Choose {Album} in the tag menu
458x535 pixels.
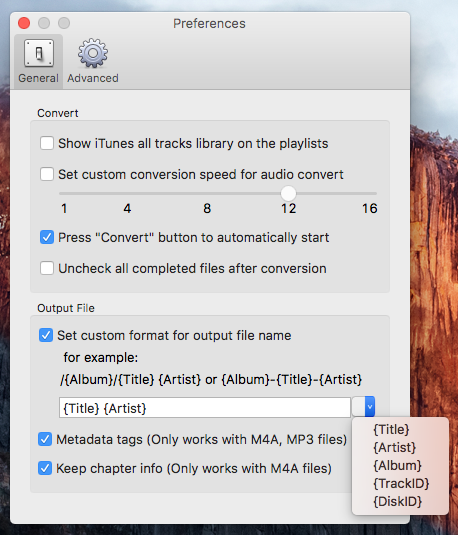[397, 465]
